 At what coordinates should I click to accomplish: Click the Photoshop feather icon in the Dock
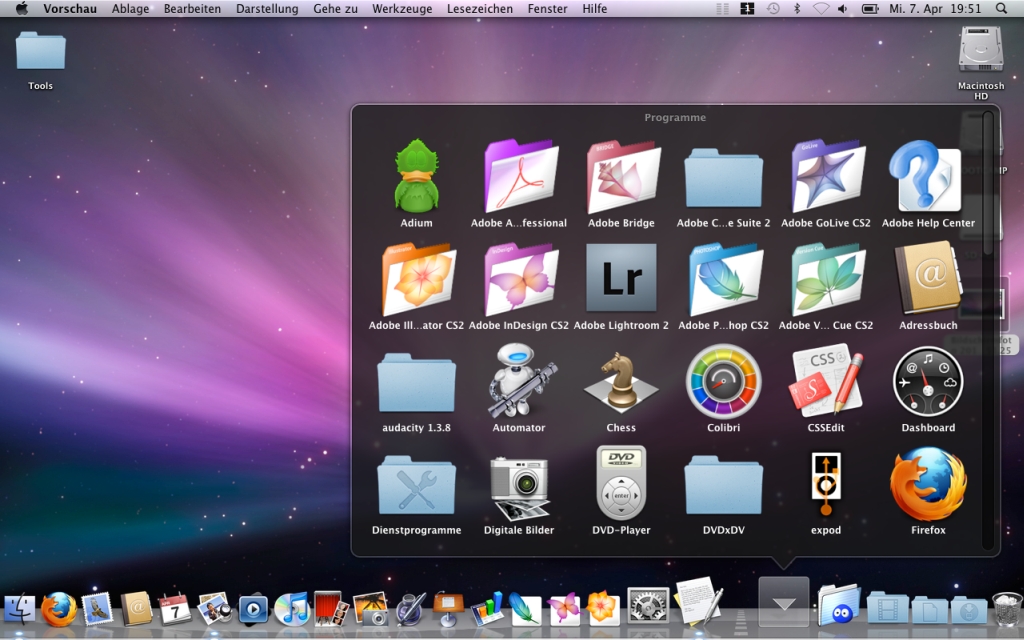pyautogui.click(x=525, y=609)
